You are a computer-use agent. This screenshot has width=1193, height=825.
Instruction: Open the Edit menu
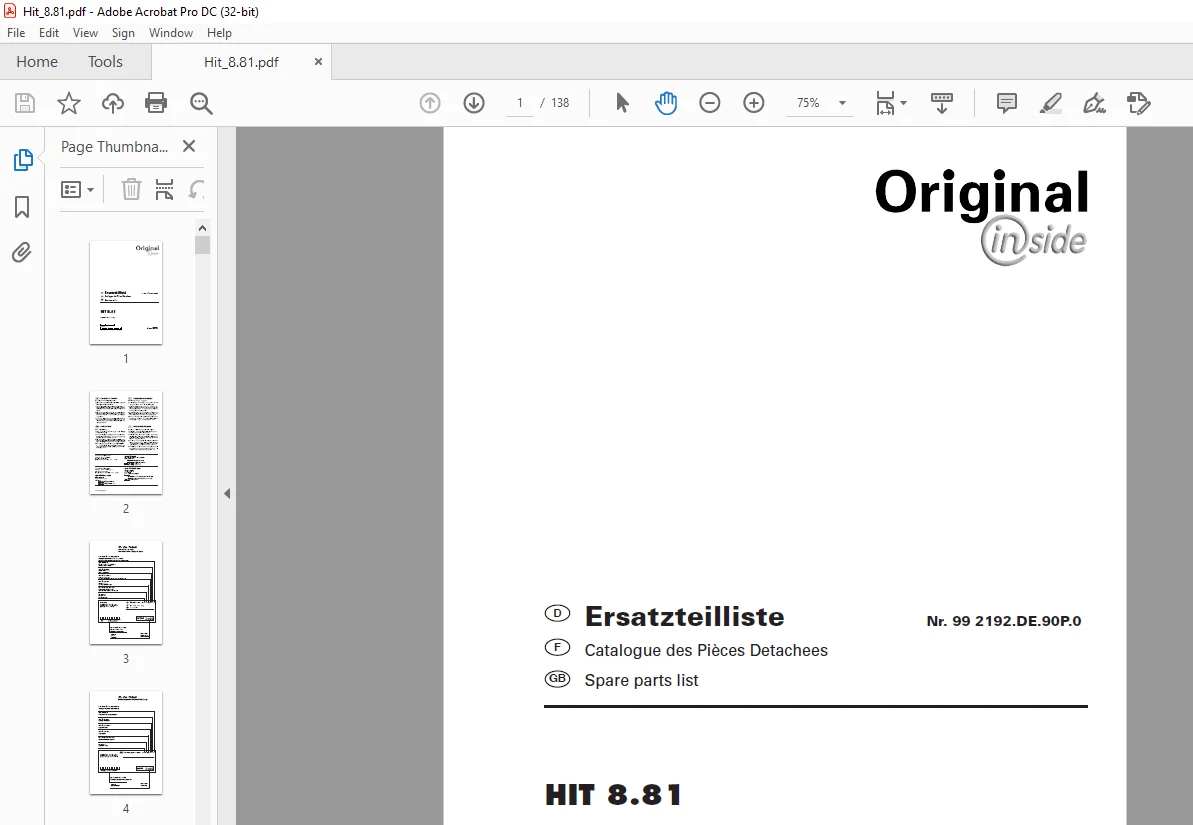tap(49, 33)
